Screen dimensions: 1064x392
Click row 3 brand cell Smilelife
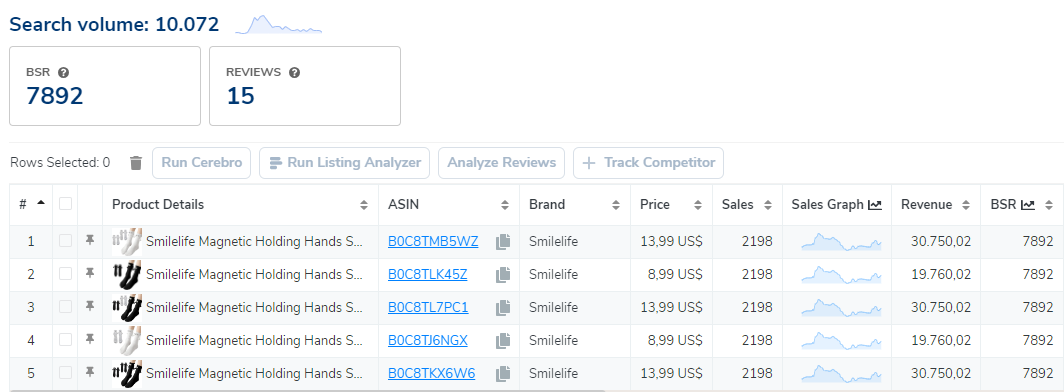(x=554, y=307)
